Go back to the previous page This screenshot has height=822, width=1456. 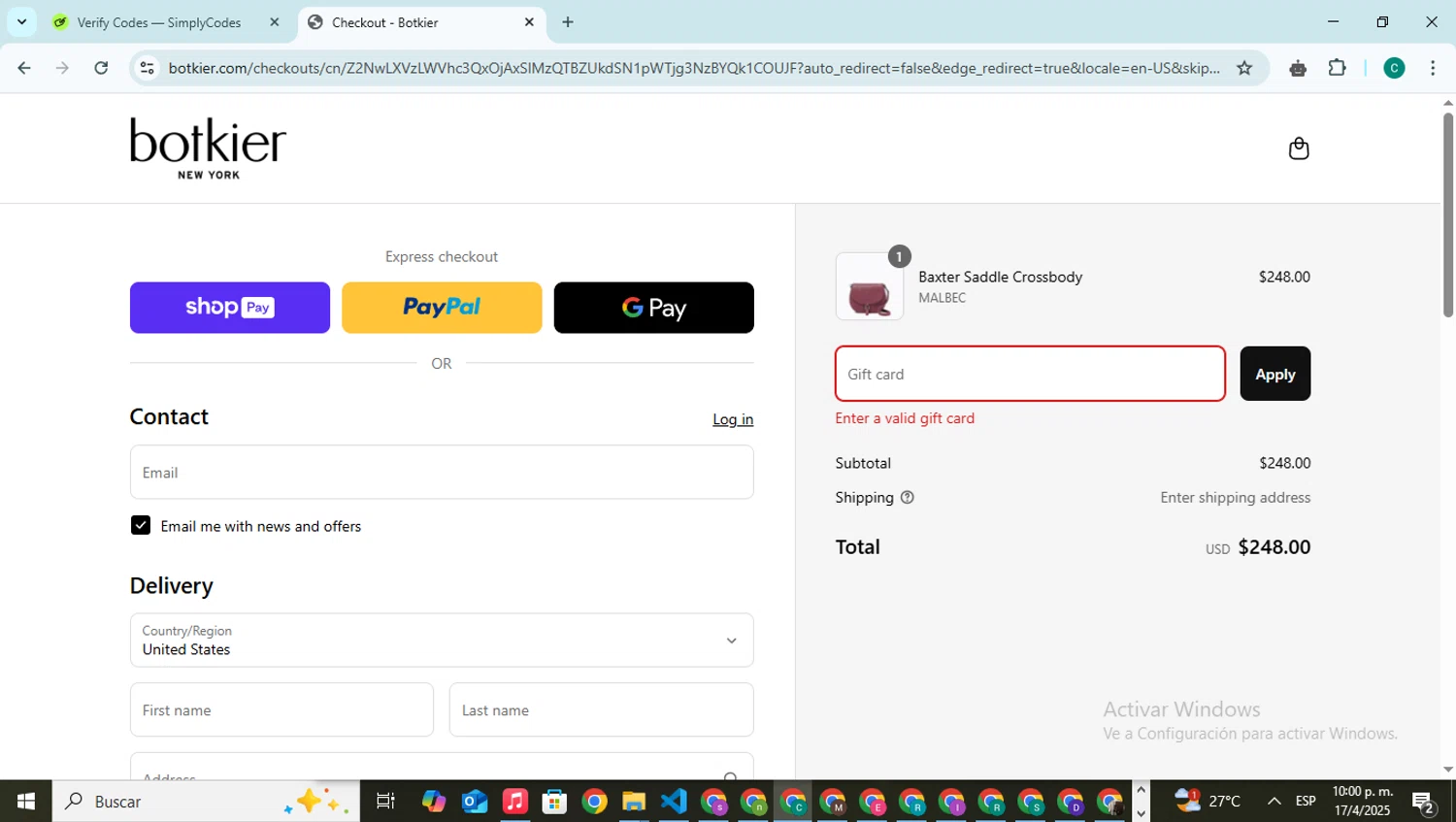coord(24,68)
